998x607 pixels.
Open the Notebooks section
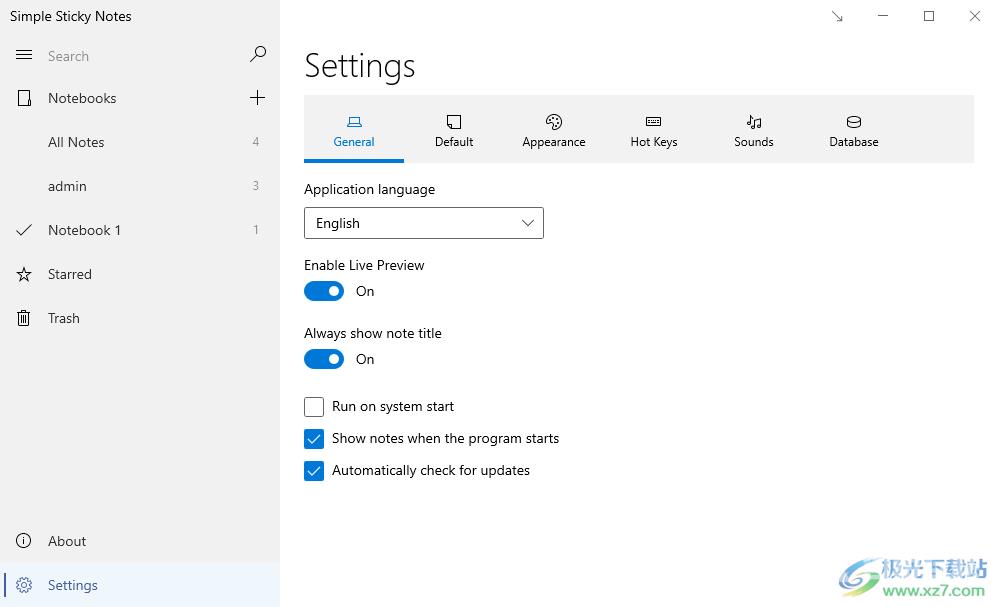coord(140,98)
